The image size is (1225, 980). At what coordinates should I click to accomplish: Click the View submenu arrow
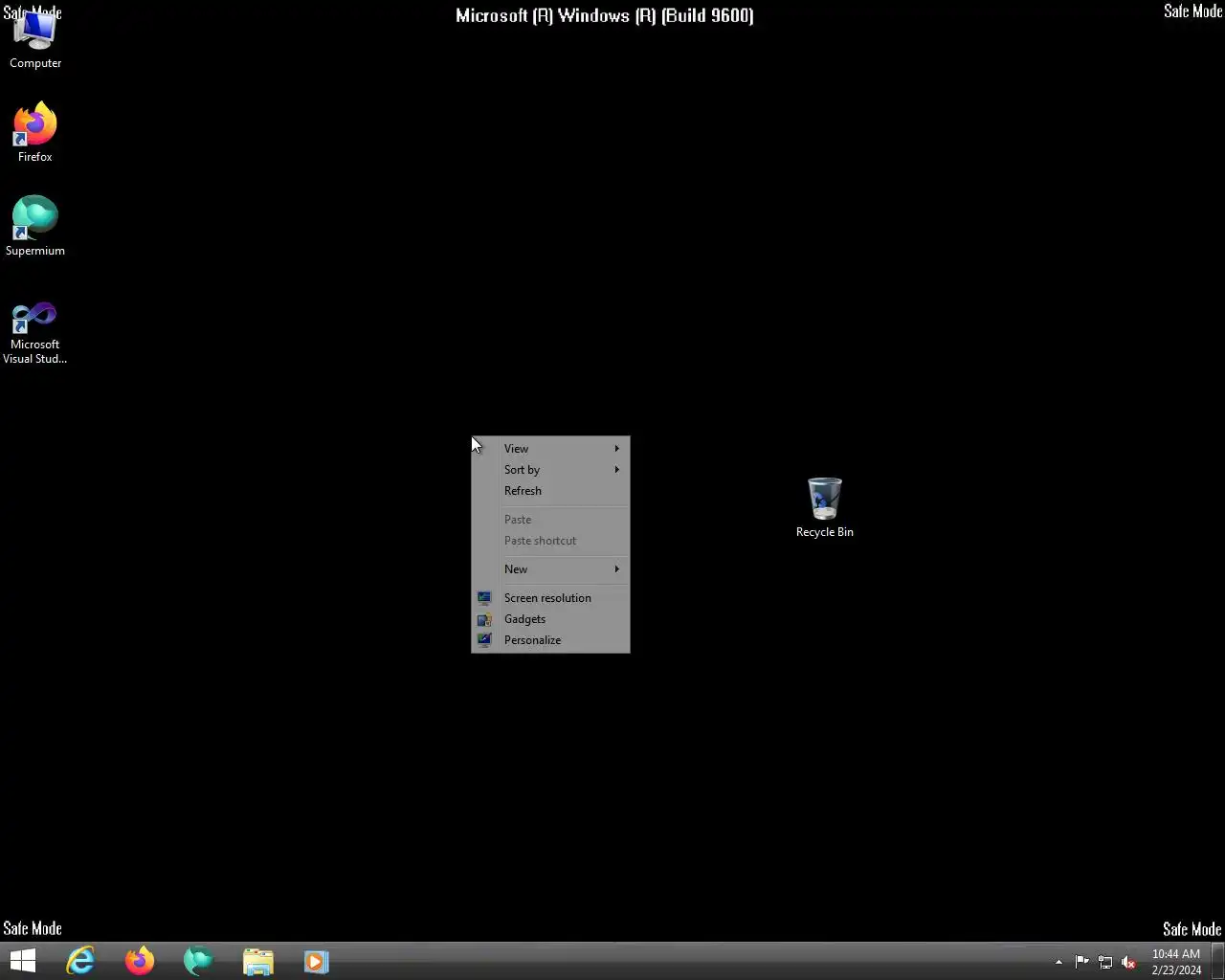coord(617,449)
